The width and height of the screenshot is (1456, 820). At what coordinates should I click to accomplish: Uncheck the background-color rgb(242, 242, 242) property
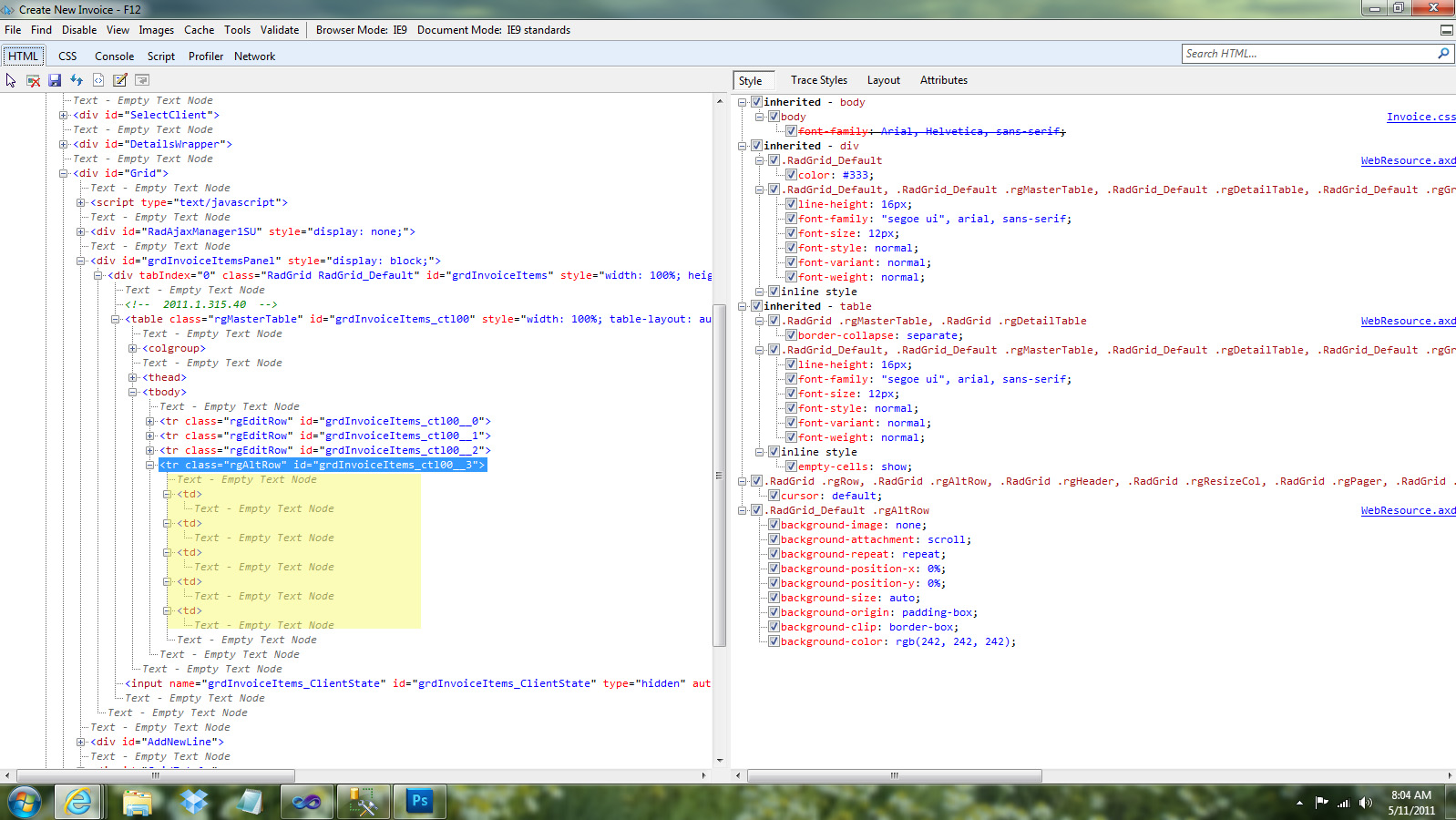(x=774, y=641)
